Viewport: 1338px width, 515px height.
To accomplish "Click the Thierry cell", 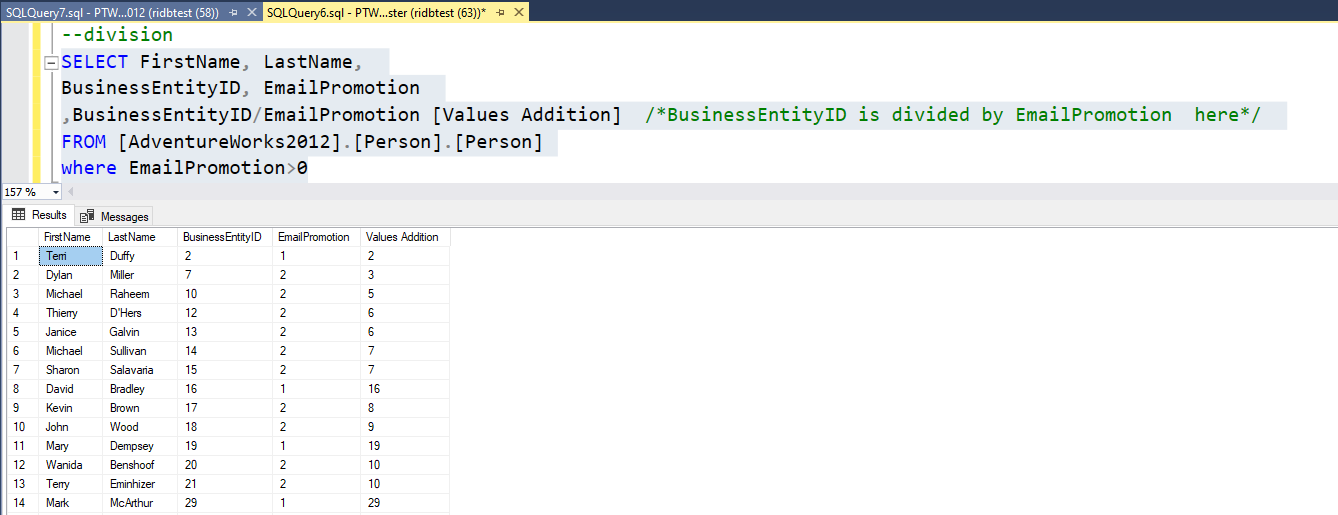I will 70,313.
